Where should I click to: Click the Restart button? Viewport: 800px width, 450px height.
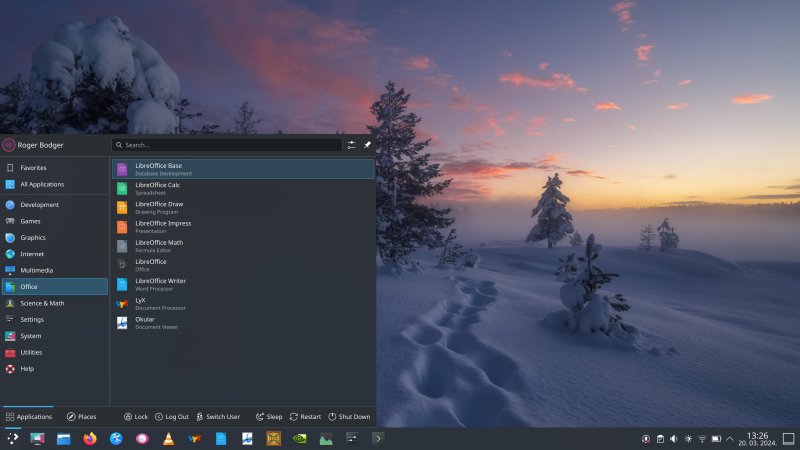(x=305, y=417)
